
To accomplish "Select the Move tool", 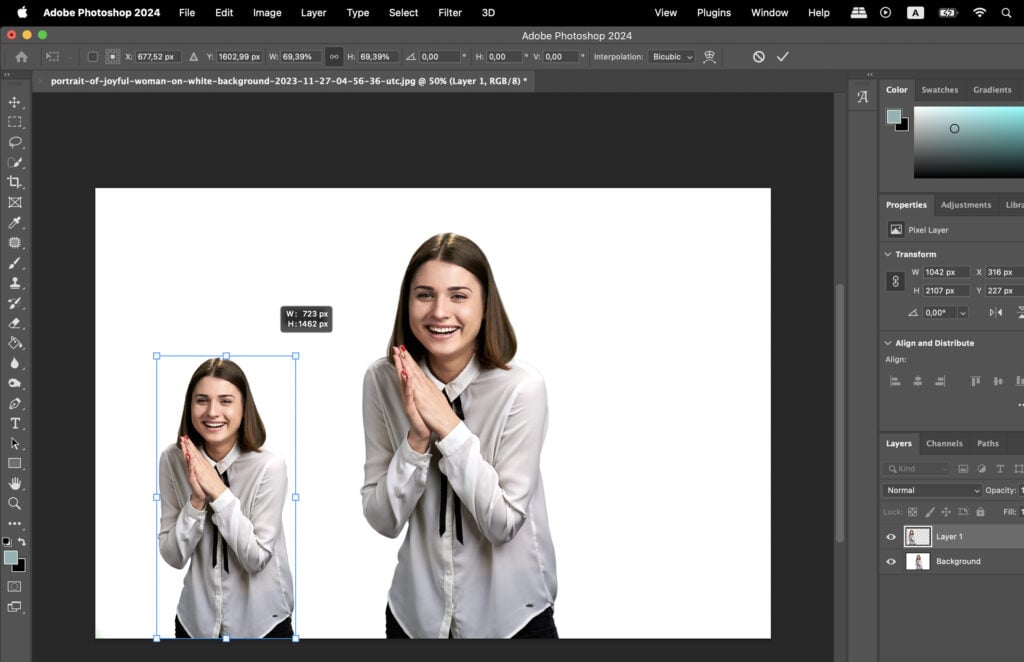I will tap(14, 102).
